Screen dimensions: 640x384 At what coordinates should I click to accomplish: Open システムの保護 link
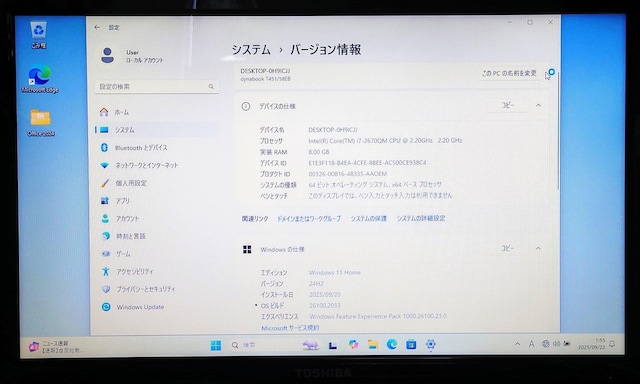tap(369, 219)
